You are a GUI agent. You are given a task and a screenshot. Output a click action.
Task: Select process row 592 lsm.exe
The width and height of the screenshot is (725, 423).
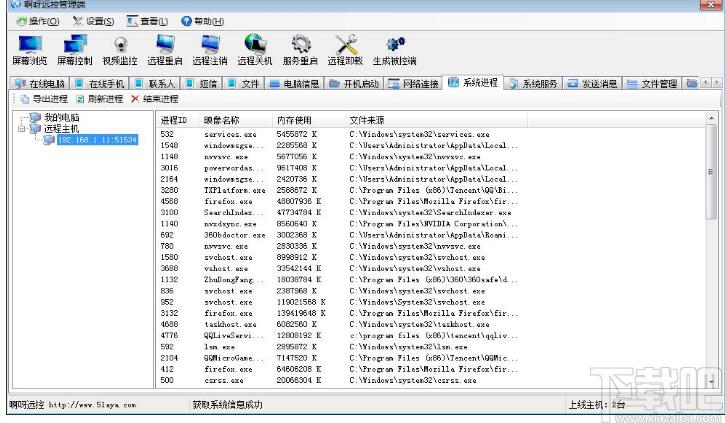click(342, 347)
